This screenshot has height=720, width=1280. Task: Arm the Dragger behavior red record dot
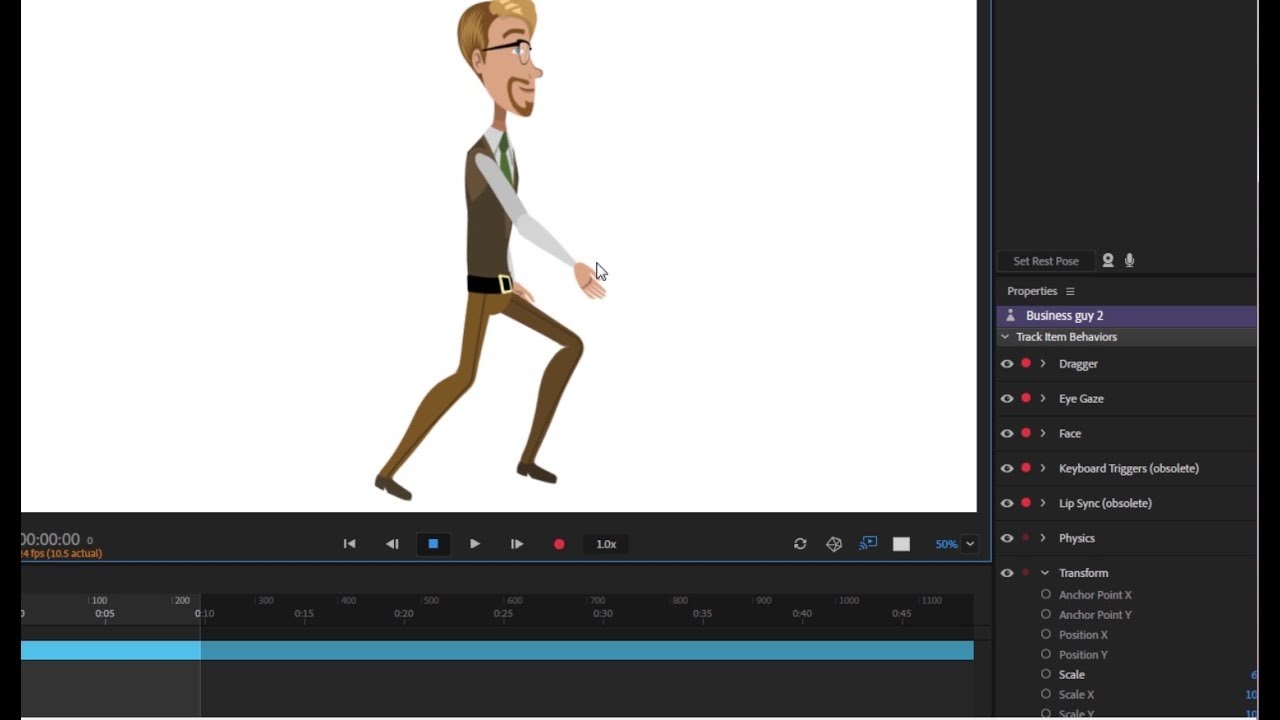pos(1026,364)
